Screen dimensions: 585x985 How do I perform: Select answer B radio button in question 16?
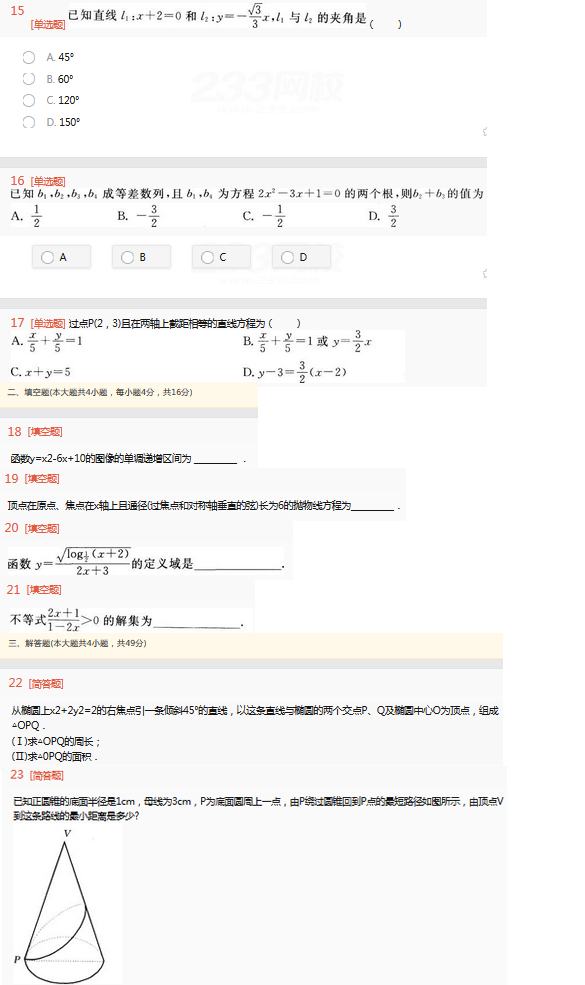[x=127, y=257]
